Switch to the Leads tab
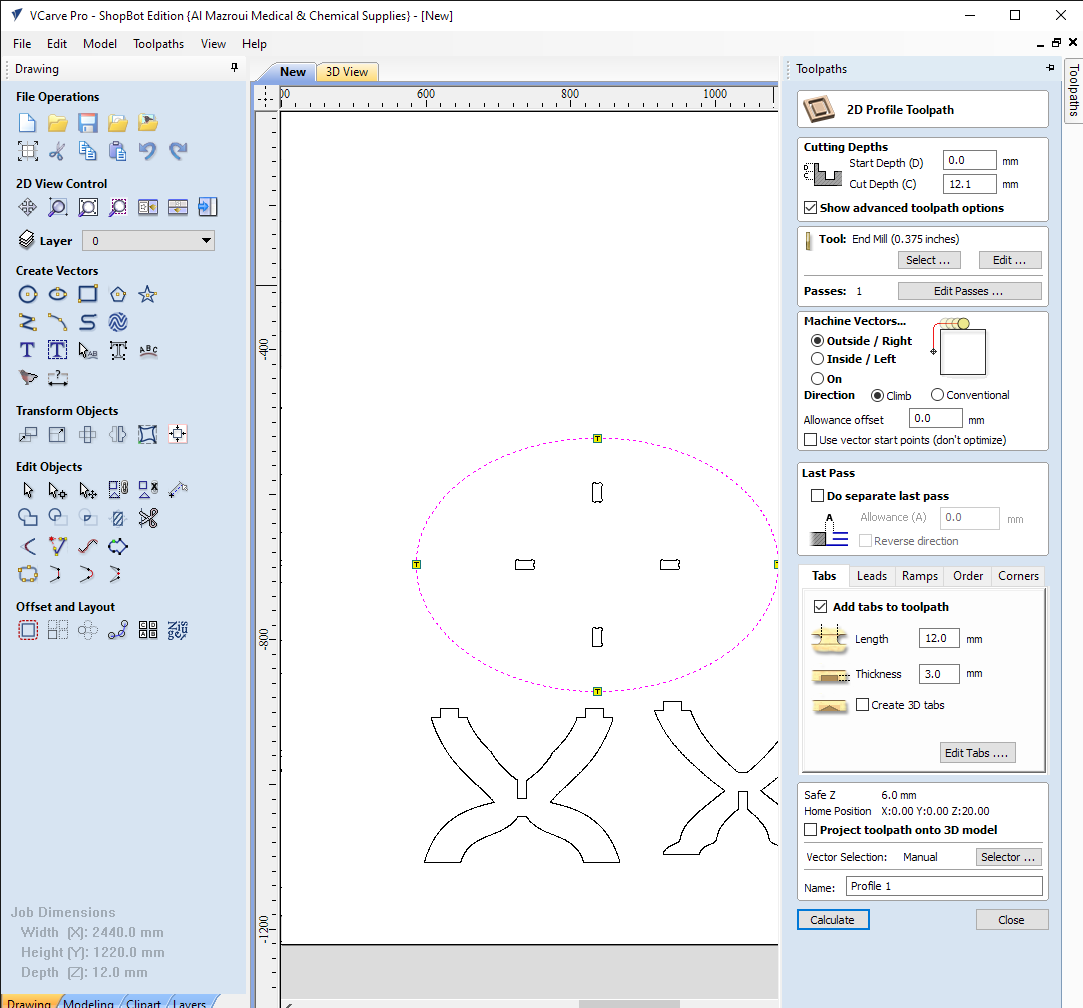 click(x=872, y=576)
